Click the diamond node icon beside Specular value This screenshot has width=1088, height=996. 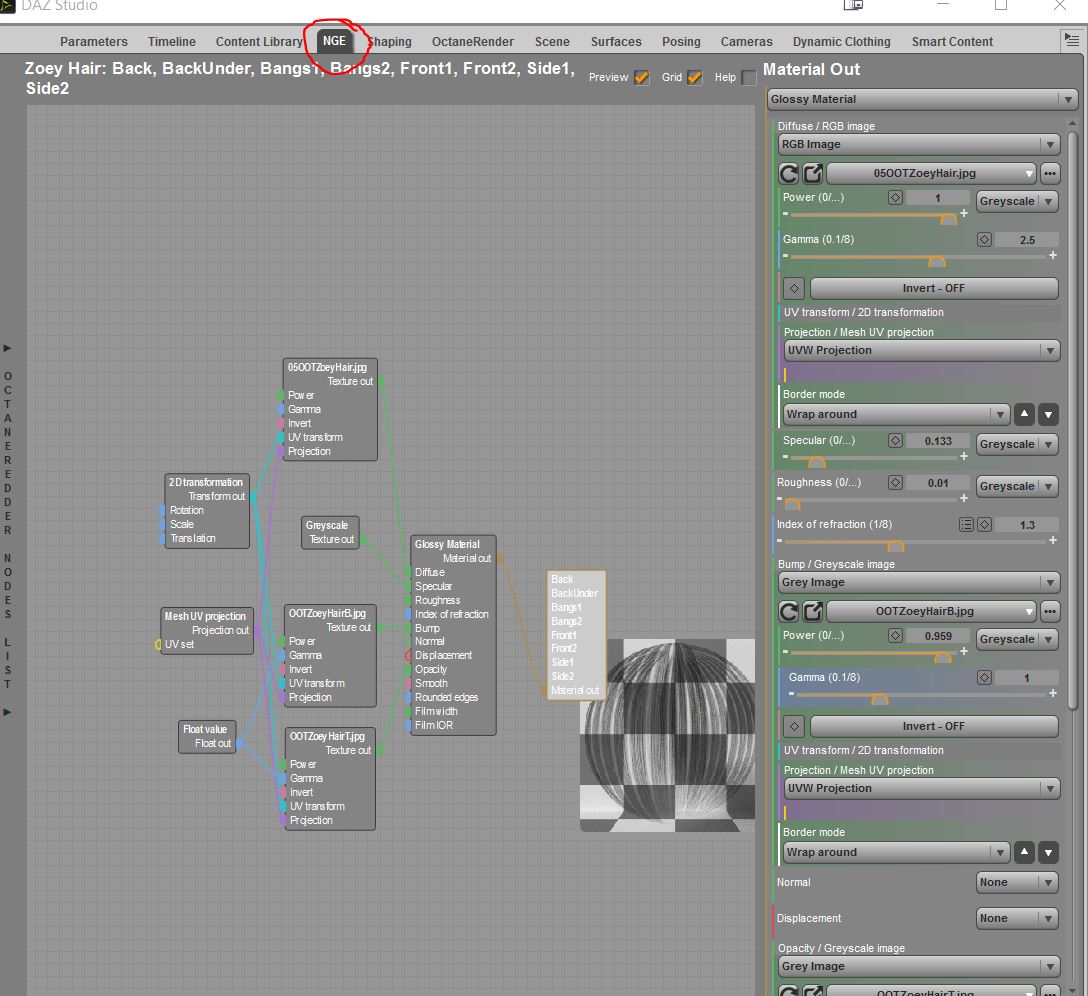point(895,441)
